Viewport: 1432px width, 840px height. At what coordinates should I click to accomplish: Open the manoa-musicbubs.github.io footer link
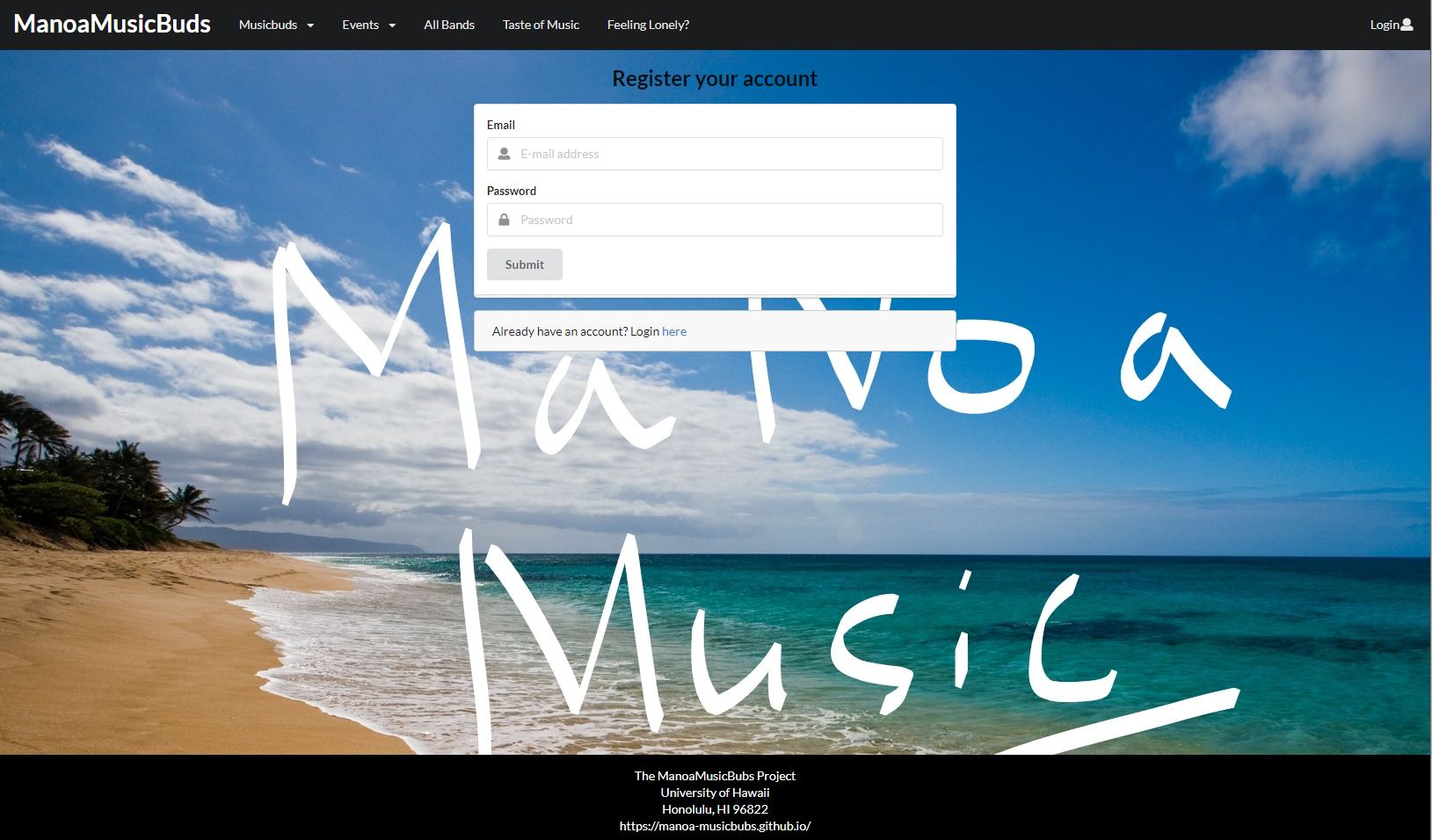pyautogui.click(x=715, y=826)
